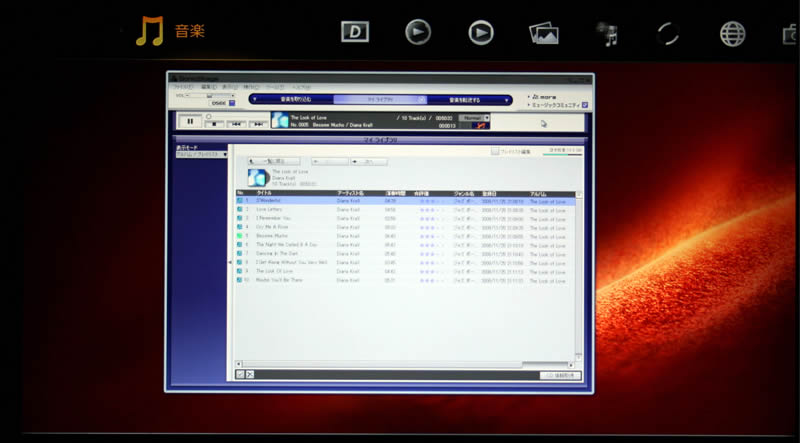The image size is (800, 443).
Task: Skip to the next track
Action: pos(259,123)
